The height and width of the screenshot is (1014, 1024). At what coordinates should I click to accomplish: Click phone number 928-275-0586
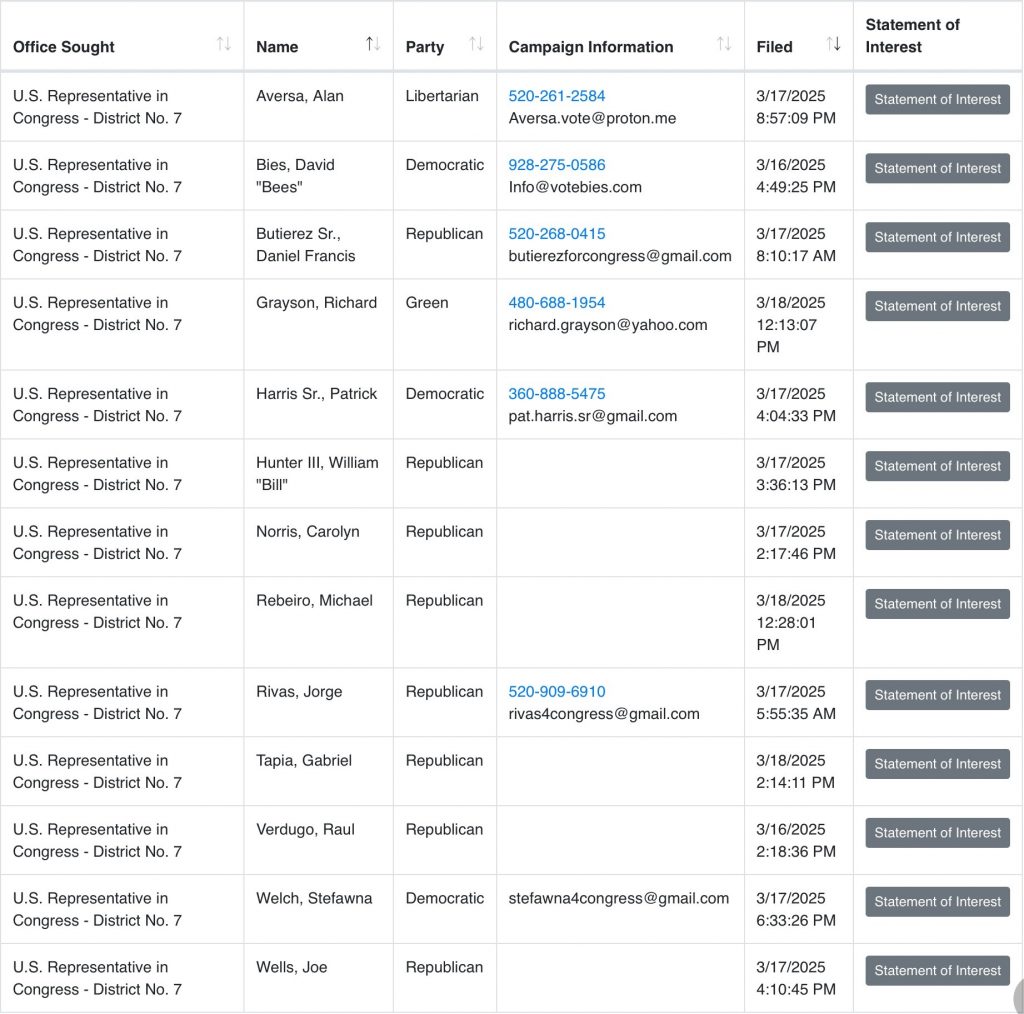556,165
